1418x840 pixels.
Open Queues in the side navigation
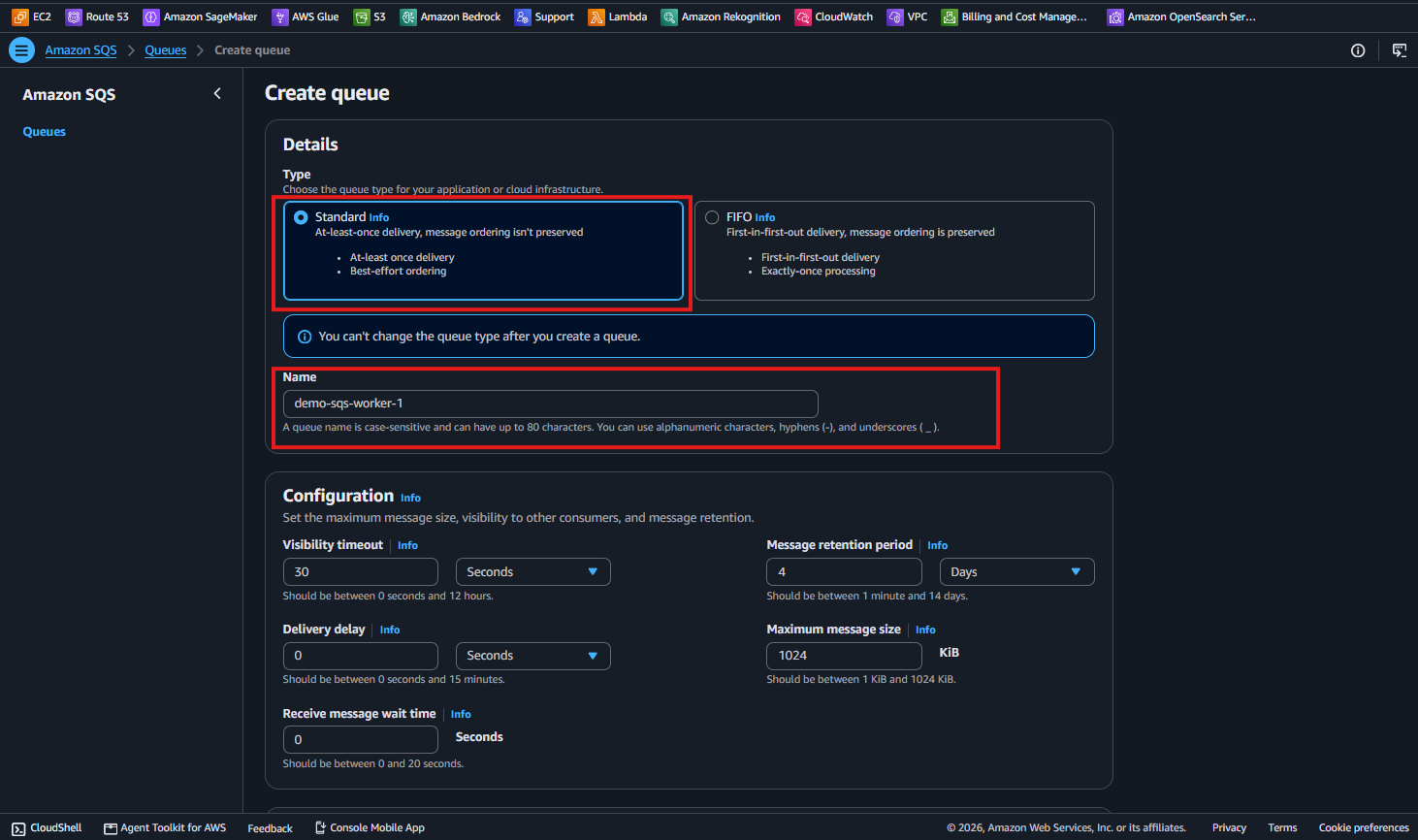click(x=45, y=132)
